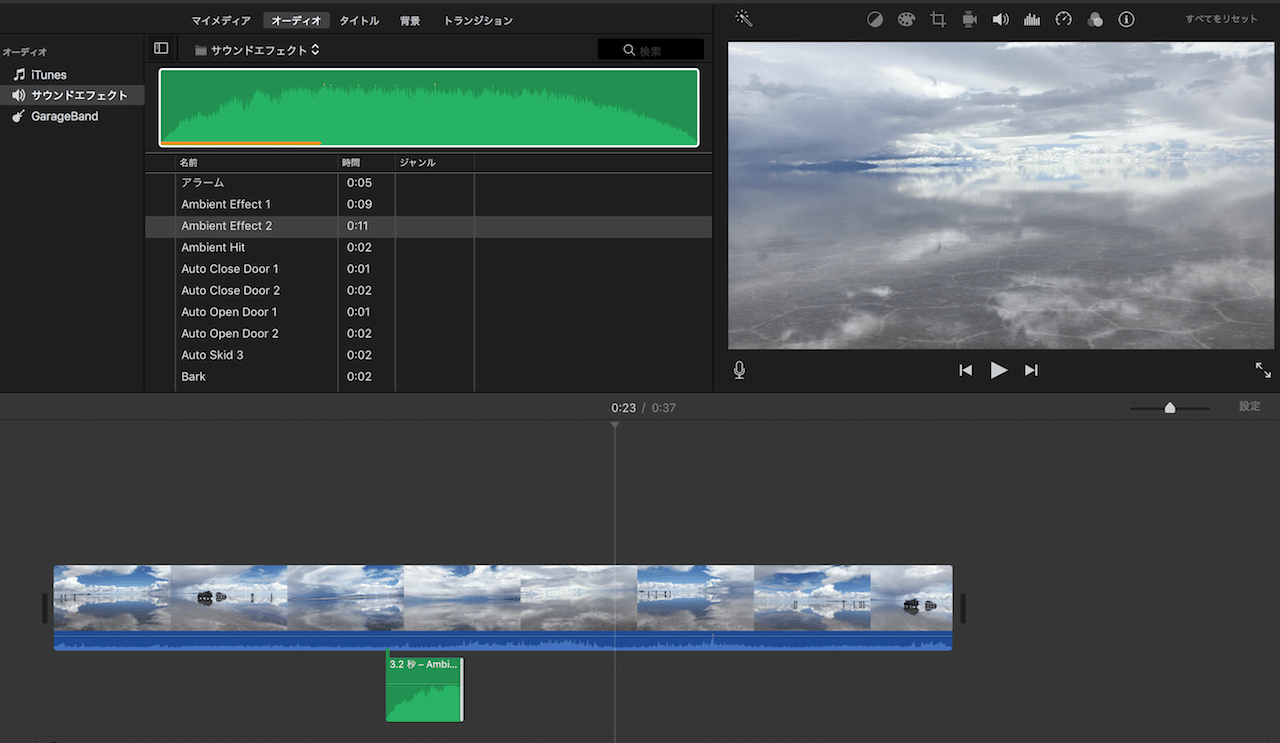
Task: Adjust the timeline zoom slider handle
Action: [1170, 407]
